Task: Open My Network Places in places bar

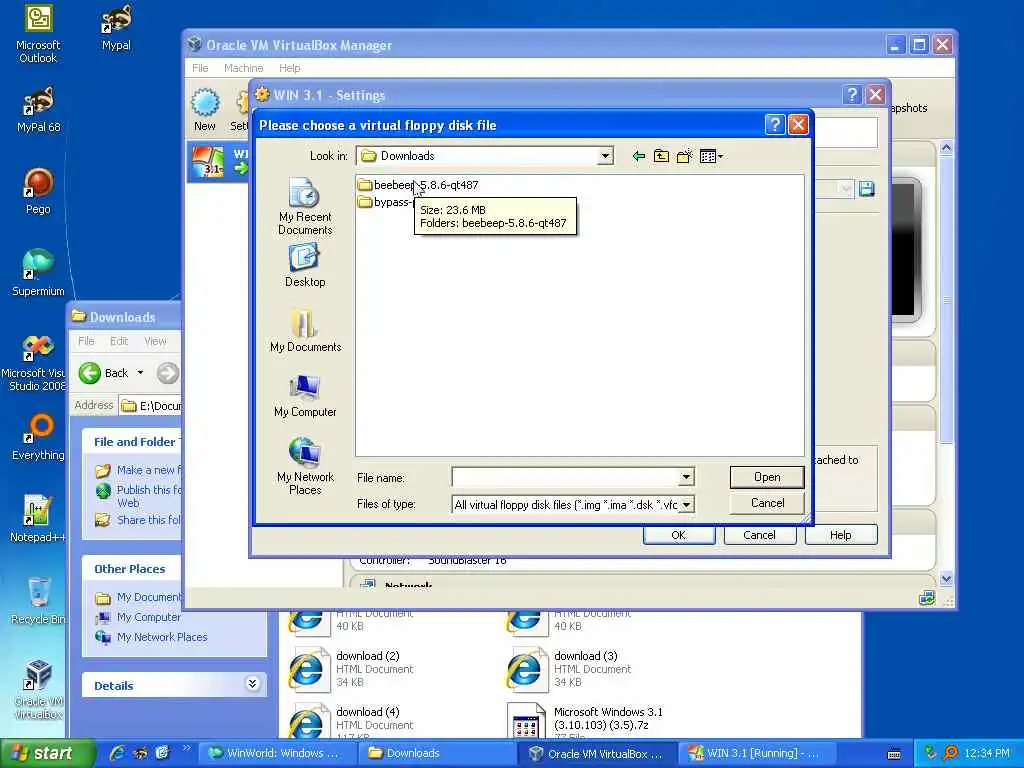Action: coord(305,466)
